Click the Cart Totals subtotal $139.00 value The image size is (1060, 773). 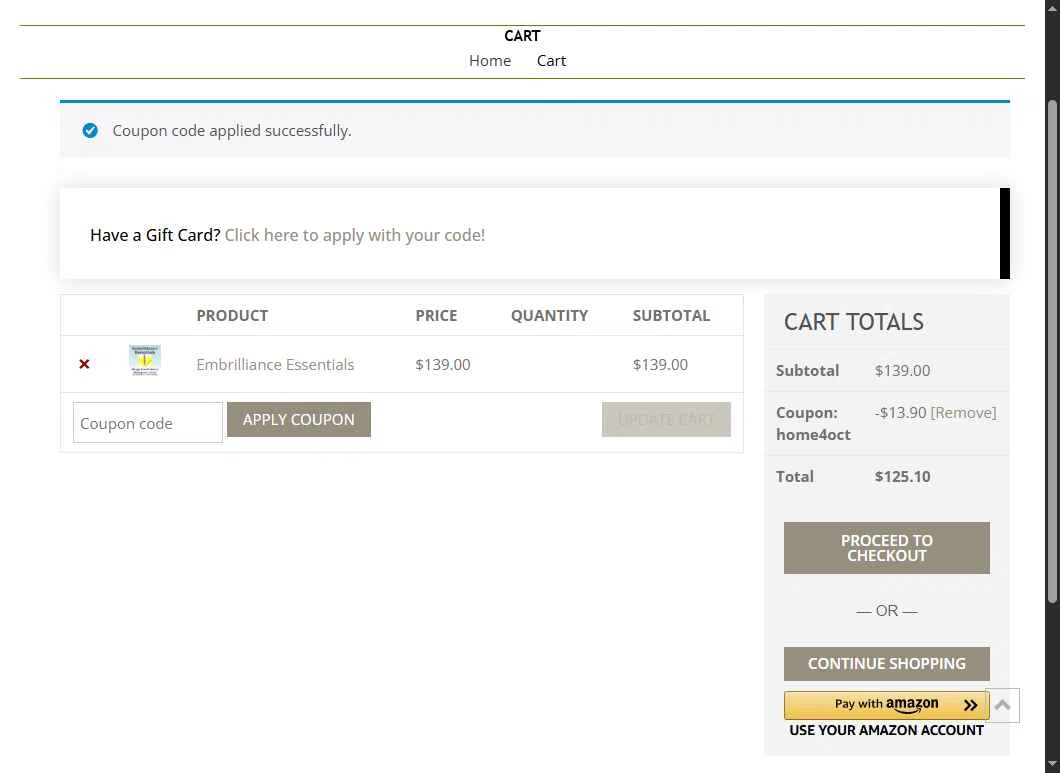click(x=902, y=371)
